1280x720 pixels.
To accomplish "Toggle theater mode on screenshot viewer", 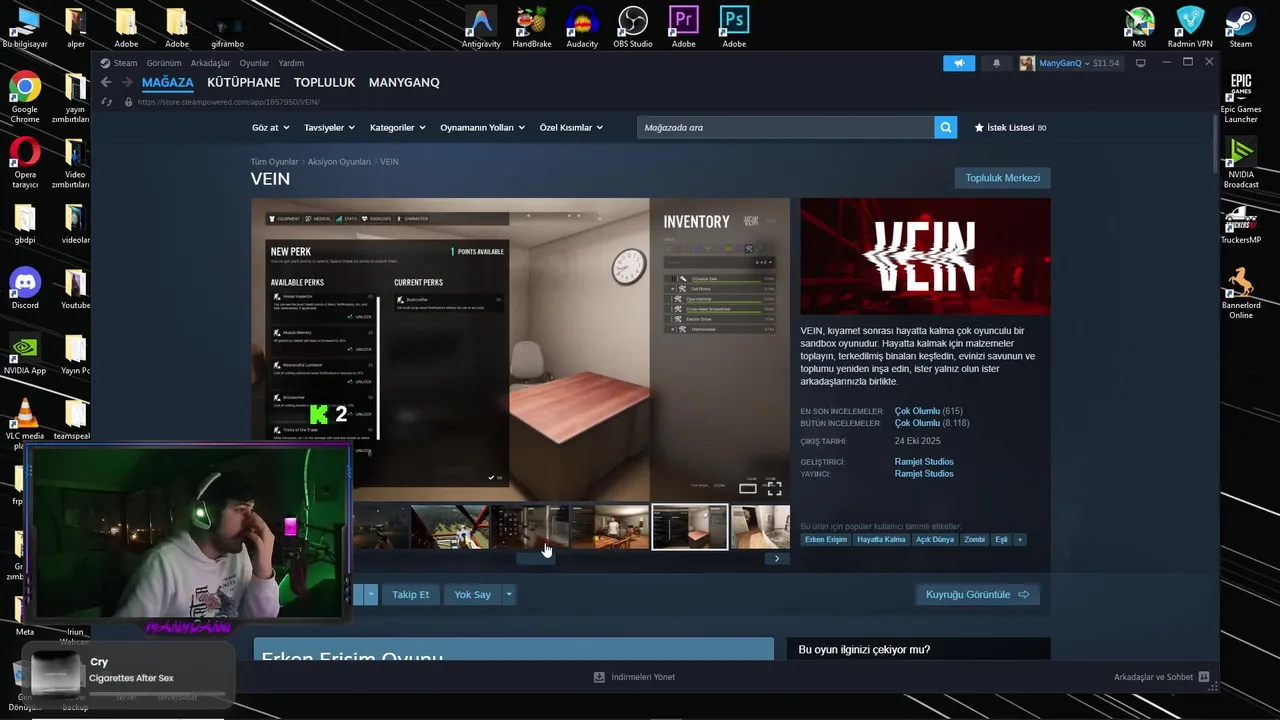I will coord(748,488).
